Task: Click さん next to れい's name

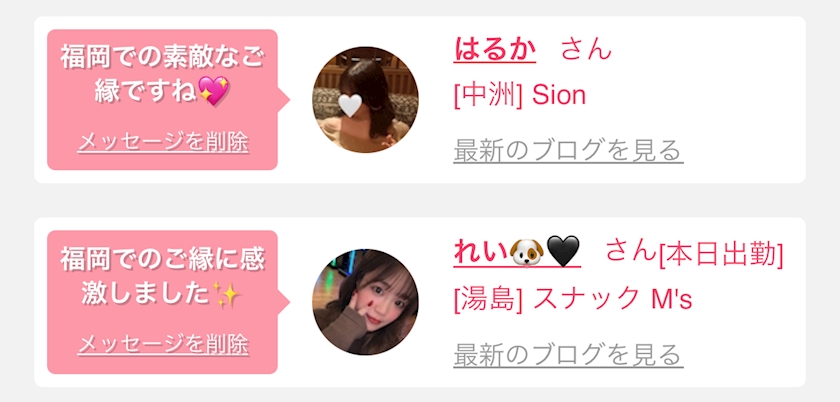Action: tap(631, 251)
